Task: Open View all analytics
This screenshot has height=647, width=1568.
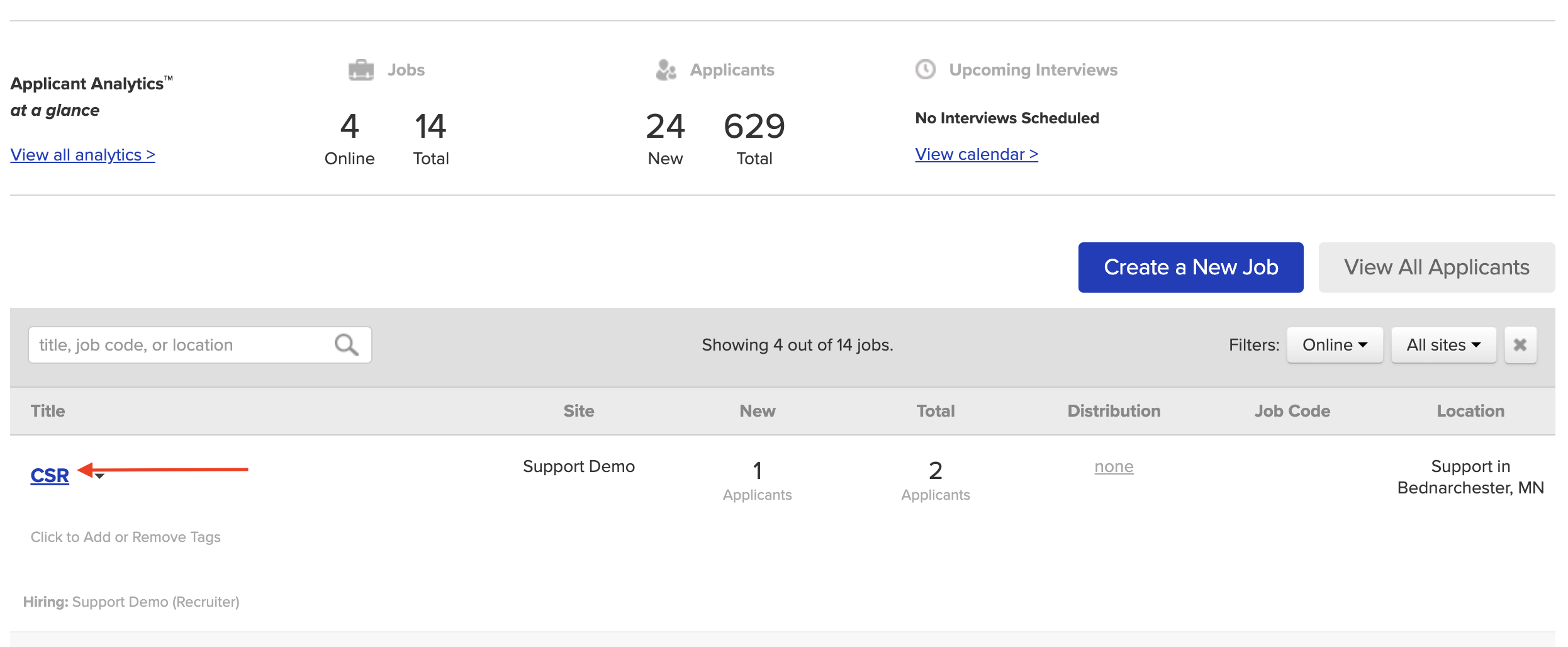Action: pyautogui.click(x=82, y=155)
